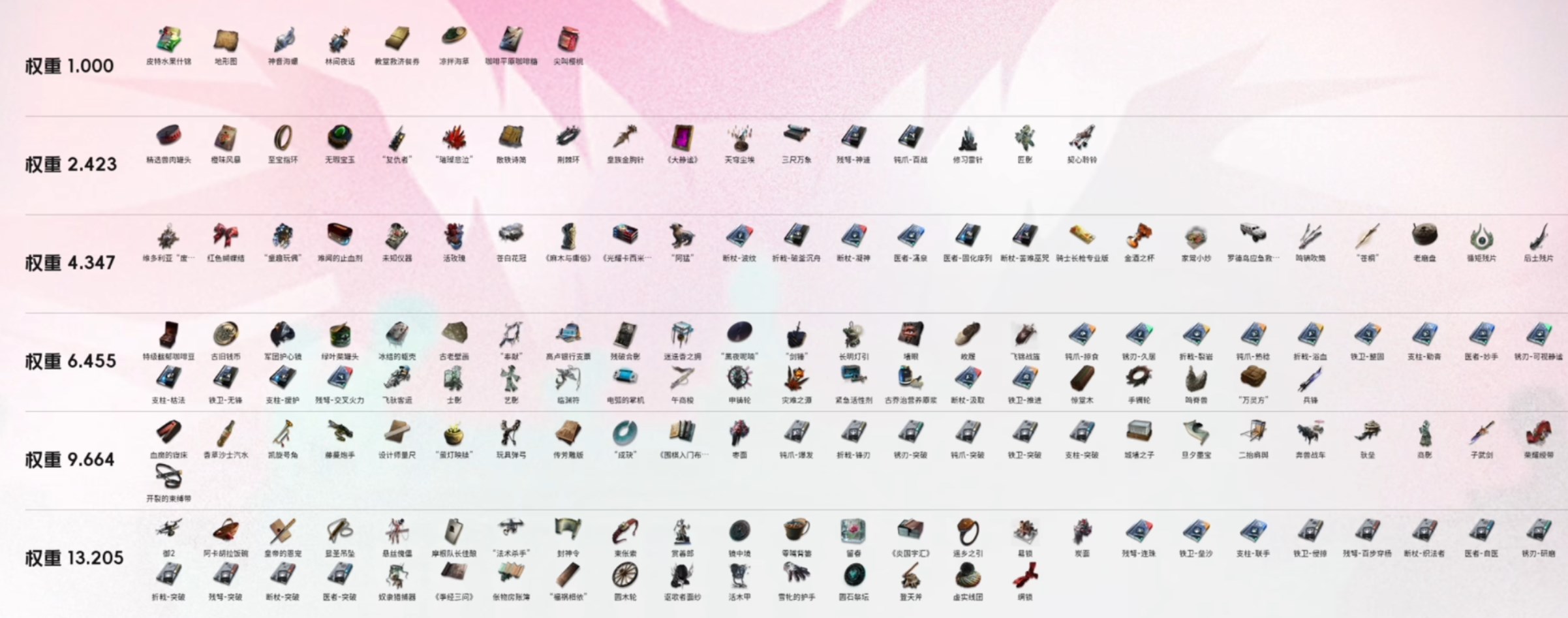Viewport: 1568px width, 618px height.
Task: Pick the 橙味风暴 item icon
Action: pyautogui.click(x=226, y=138)
